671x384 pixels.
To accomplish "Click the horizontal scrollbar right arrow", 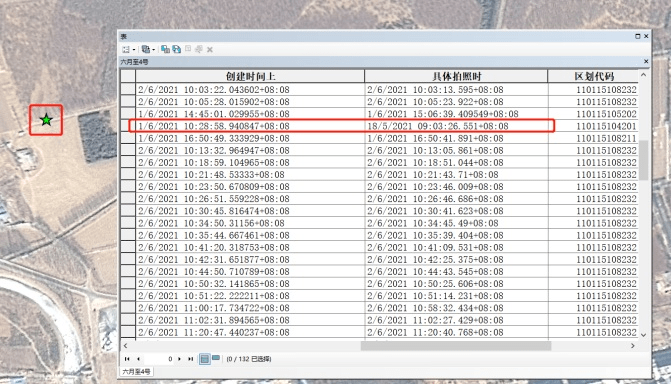I will tap(633, 345).
